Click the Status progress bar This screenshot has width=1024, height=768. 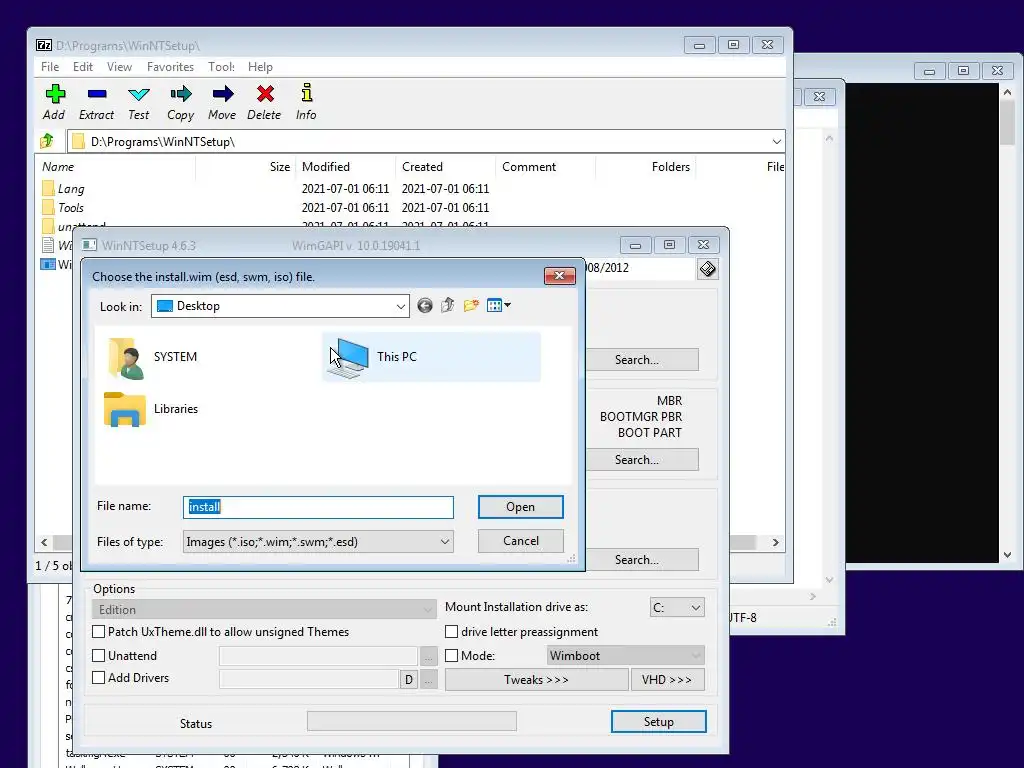pos(411,722)
